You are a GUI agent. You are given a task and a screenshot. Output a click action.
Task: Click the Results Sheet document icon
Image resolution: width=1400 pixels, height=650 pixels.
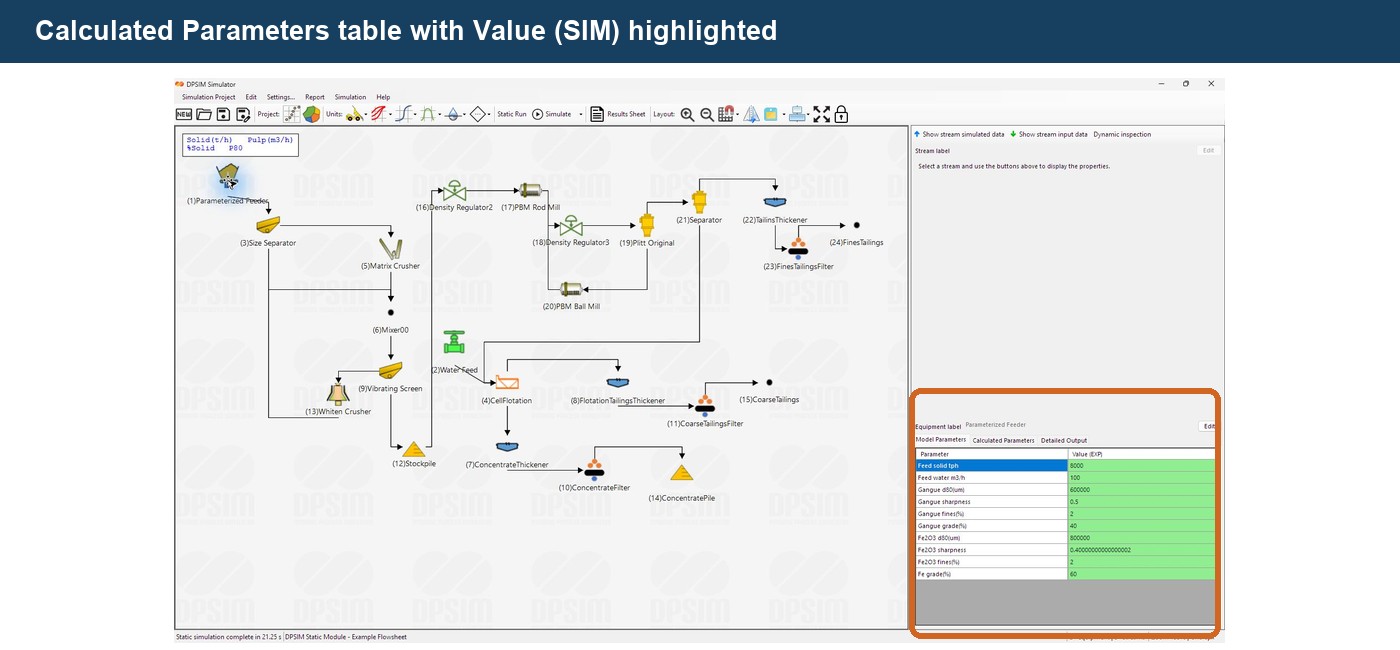point(596,114)
